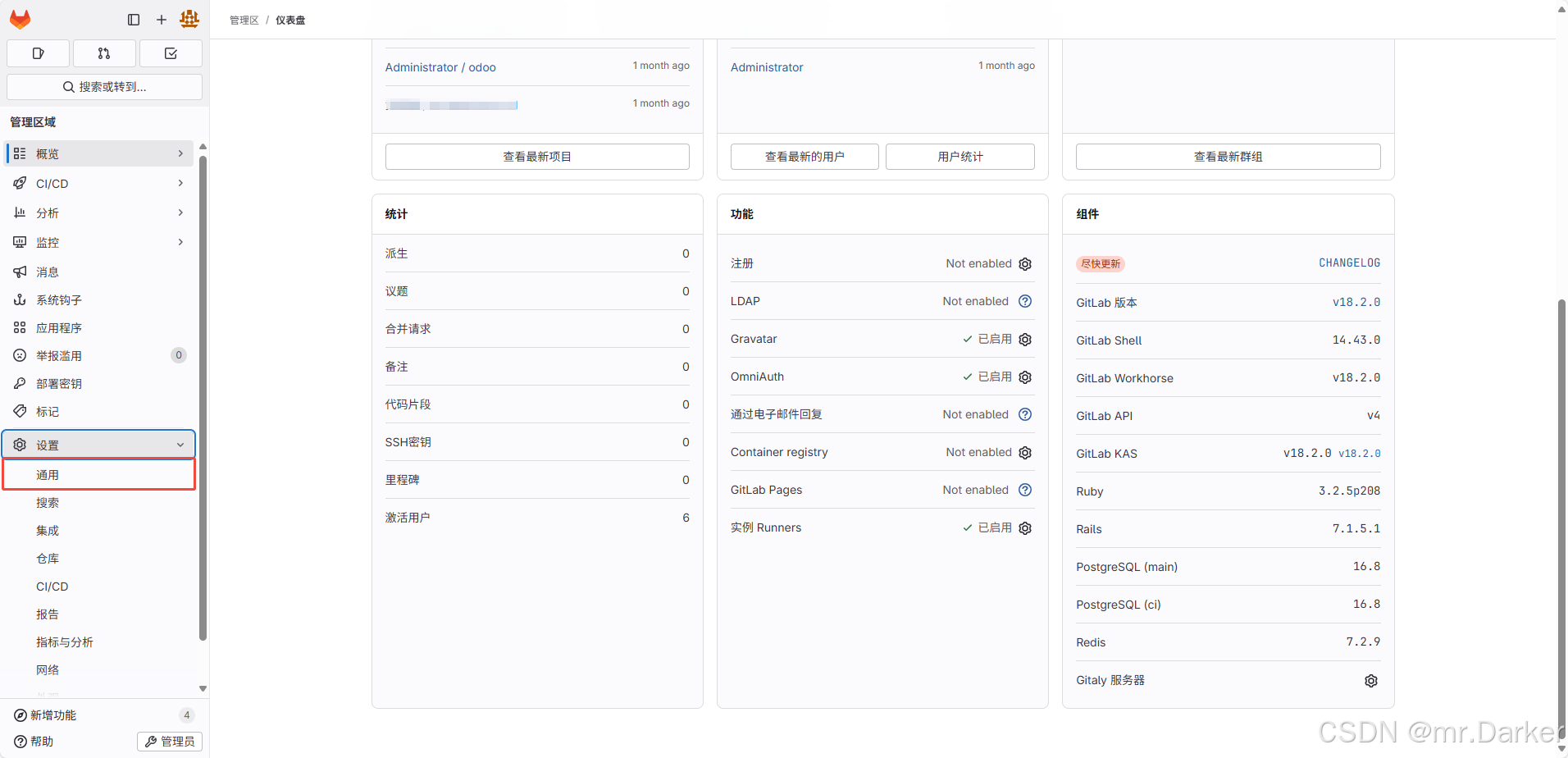Open 系统钩子 in the sidebar
Image resolution: width=1568 pixels, height=758 pixels.
[x=99, y=300]
